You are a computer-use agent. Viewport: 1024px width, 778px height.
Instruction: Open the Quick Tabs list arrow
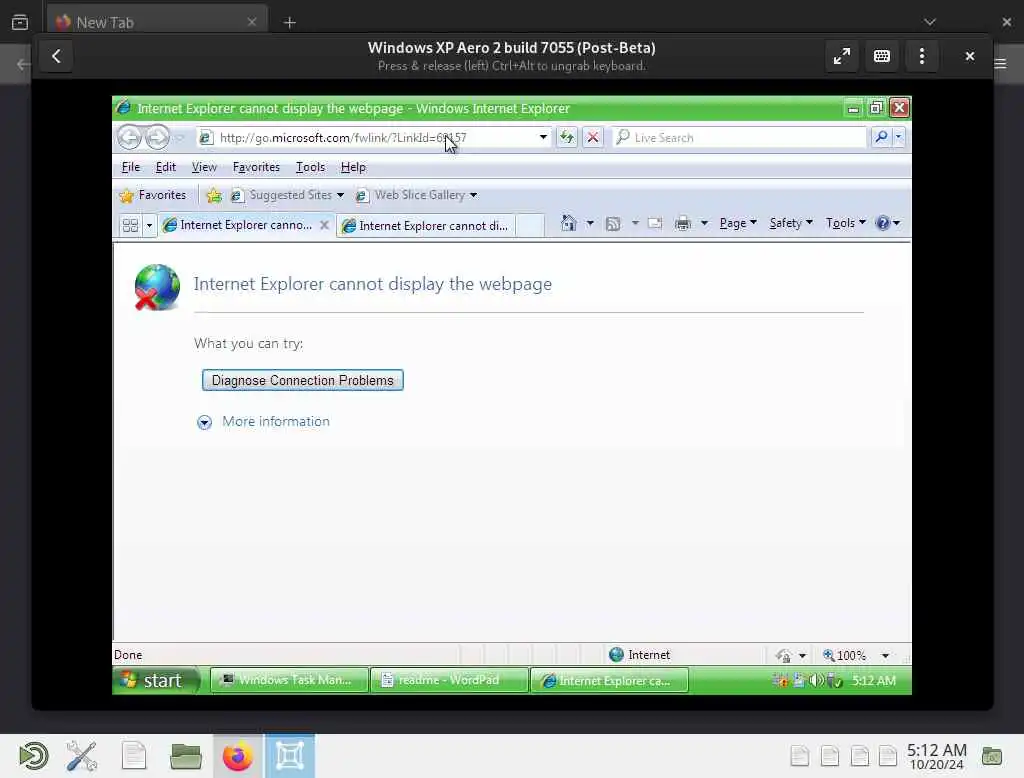pyautogui.click(x=149, y=225)
